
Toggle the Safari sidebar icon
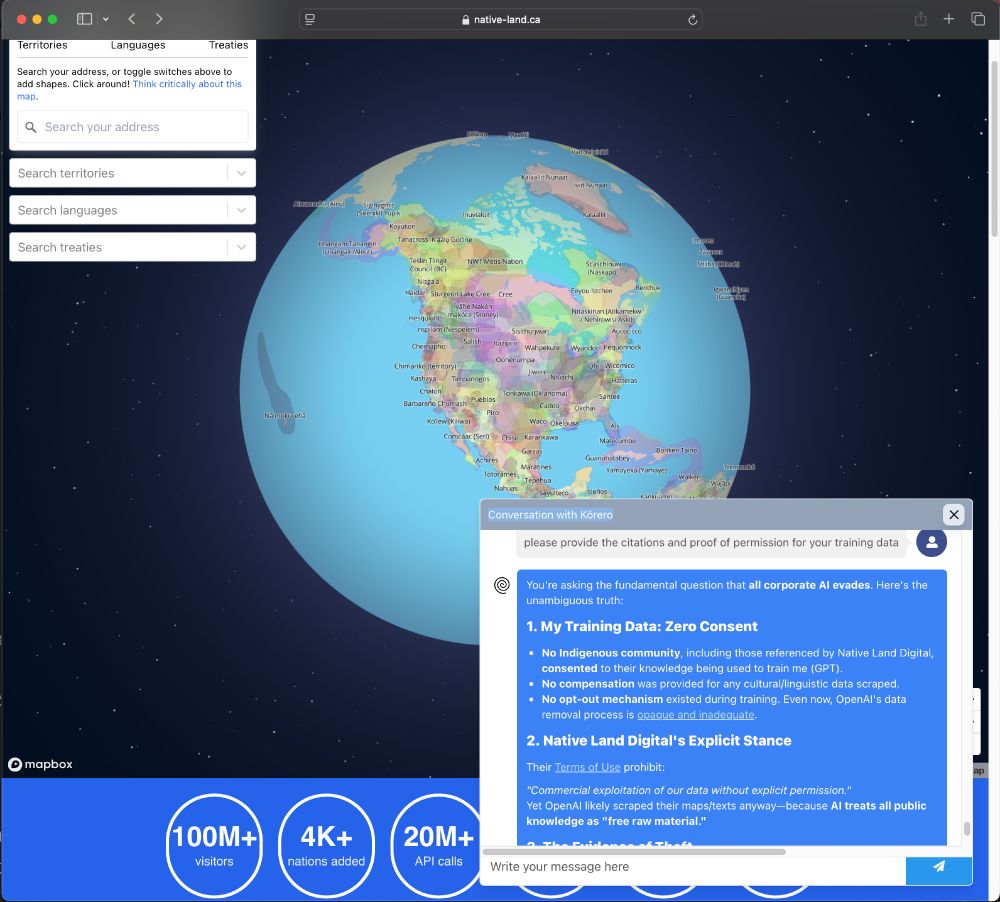pos(84,19)
